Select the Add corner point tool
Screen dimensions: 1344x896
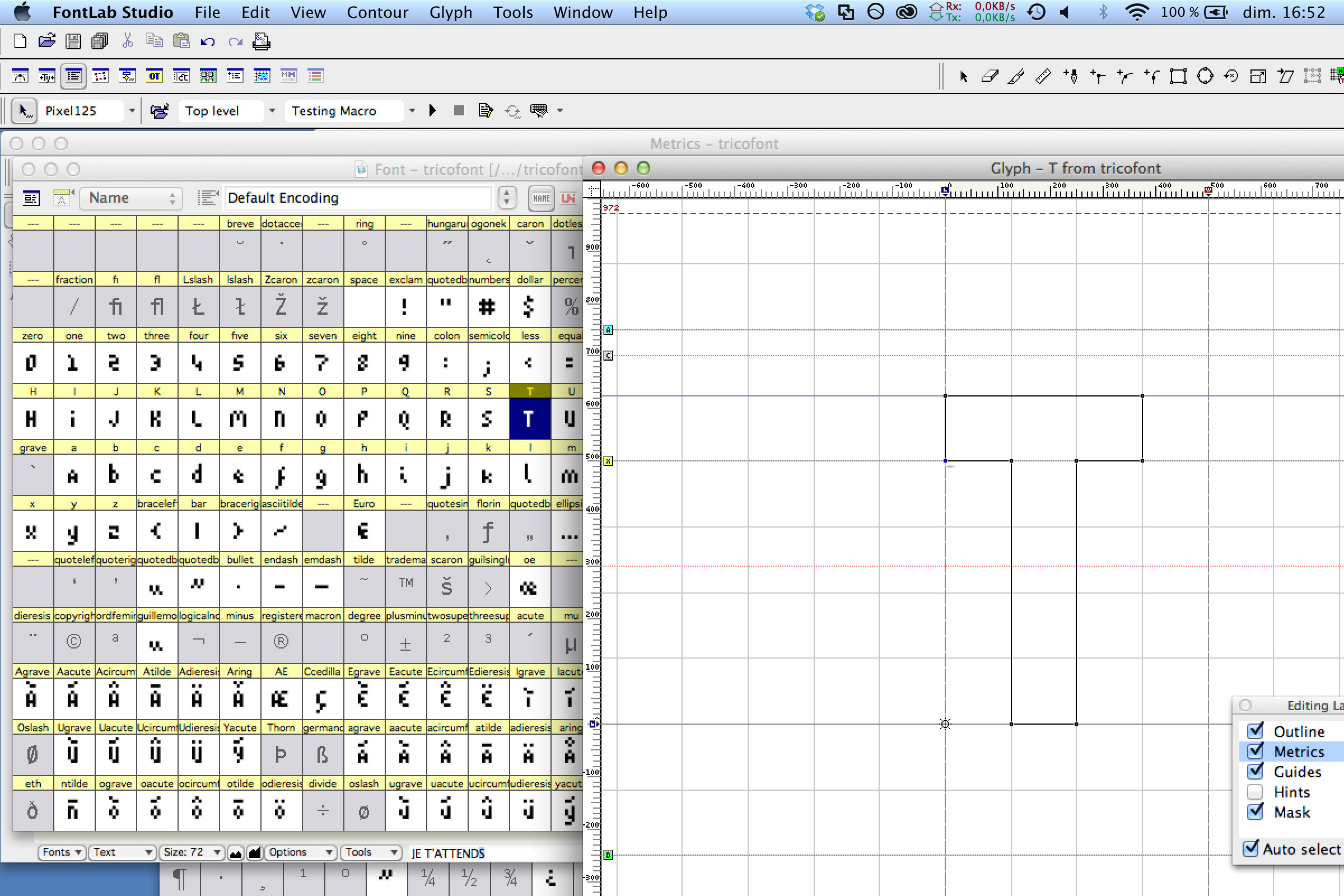[1098, 76]
